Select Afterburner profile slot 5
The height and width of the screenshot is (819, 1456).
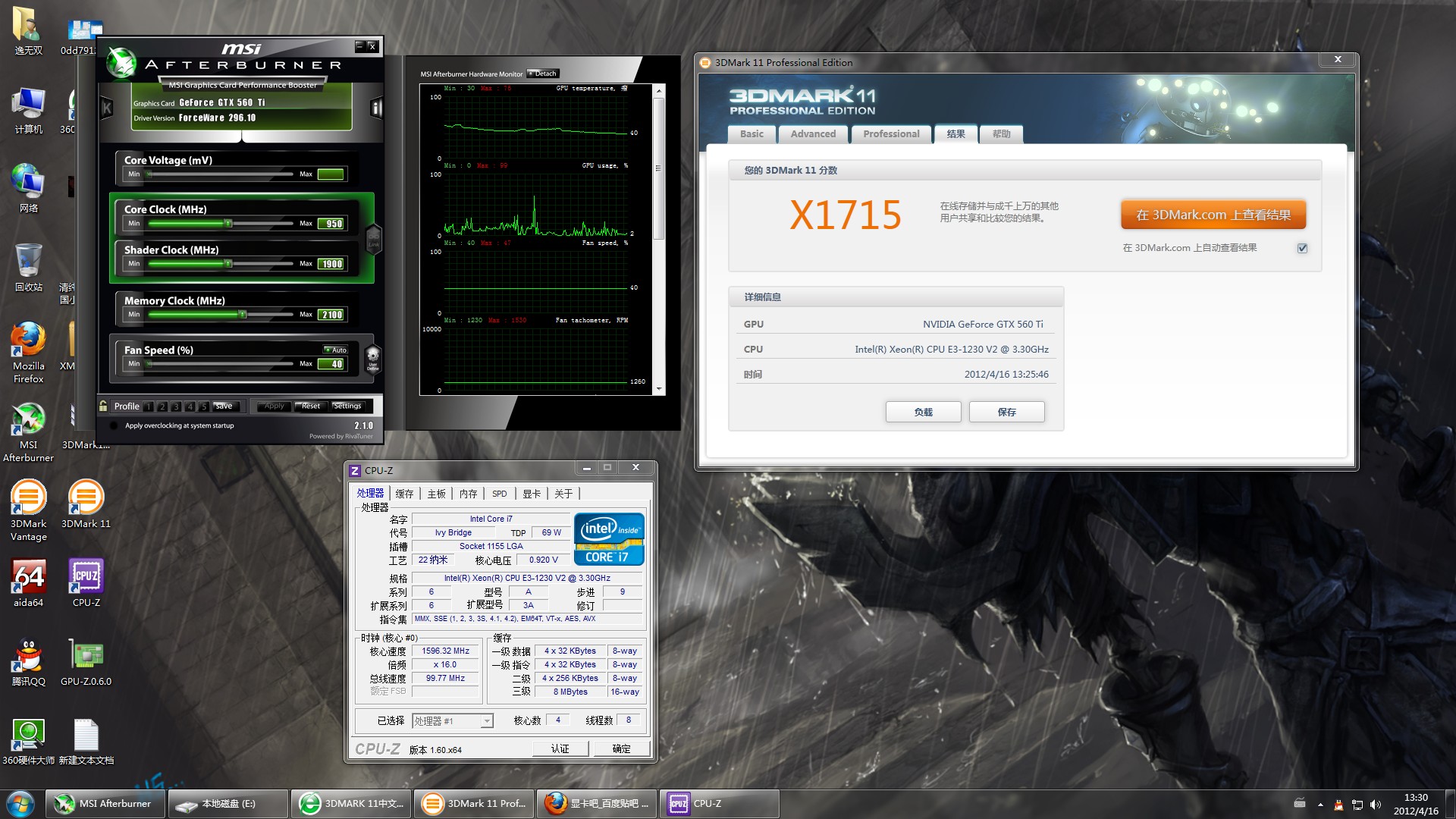(x=203, y=406)
